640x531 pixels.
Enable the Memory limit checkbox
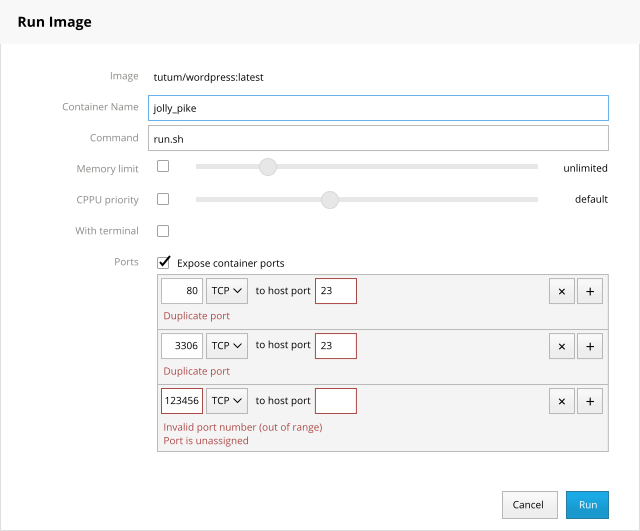coord(163,167)
